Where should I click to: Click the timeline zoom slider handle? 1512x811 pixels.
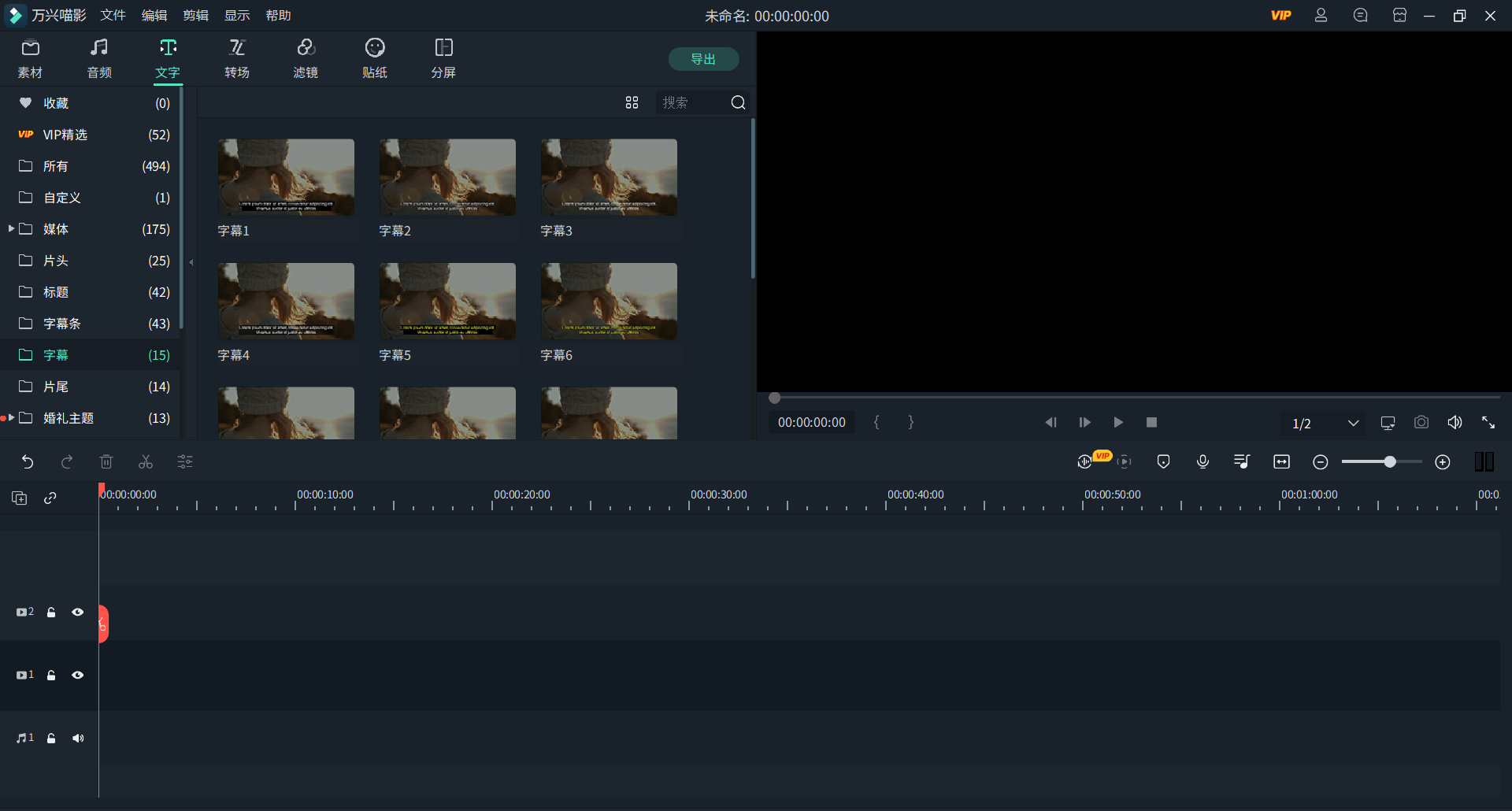pyautogui.click(x=1390, y=462)
